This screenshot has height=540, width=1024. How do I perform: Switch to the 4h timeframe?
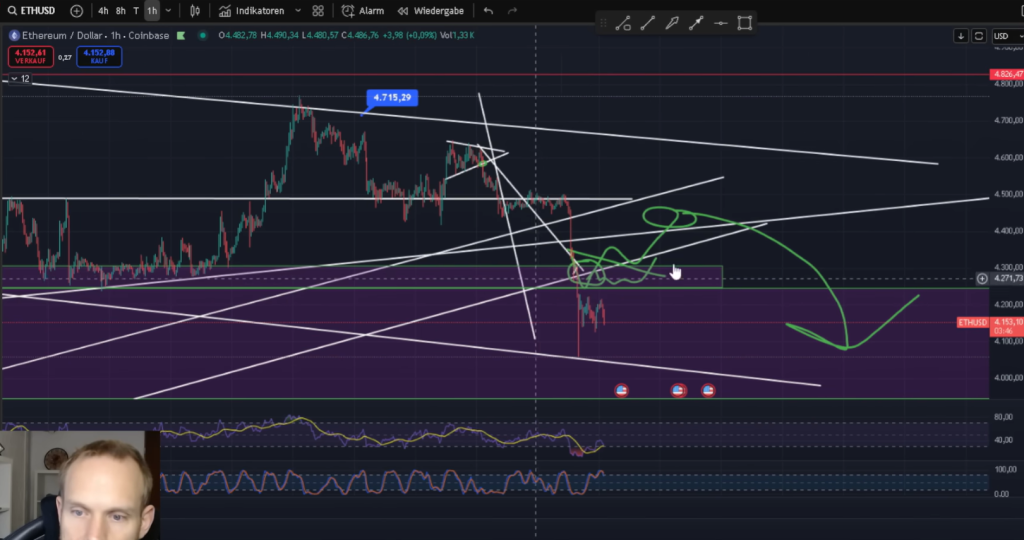pos(103,10)
